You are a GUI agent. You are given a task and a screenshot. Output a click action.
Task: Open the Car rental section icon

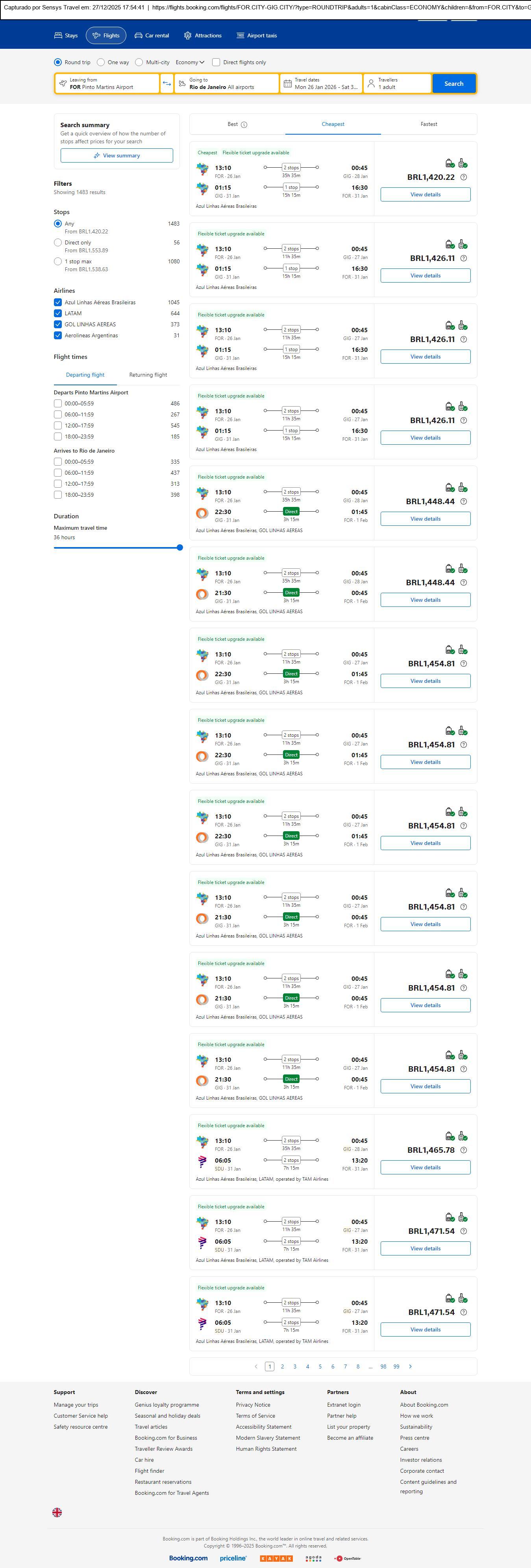[x=139, y=35]
